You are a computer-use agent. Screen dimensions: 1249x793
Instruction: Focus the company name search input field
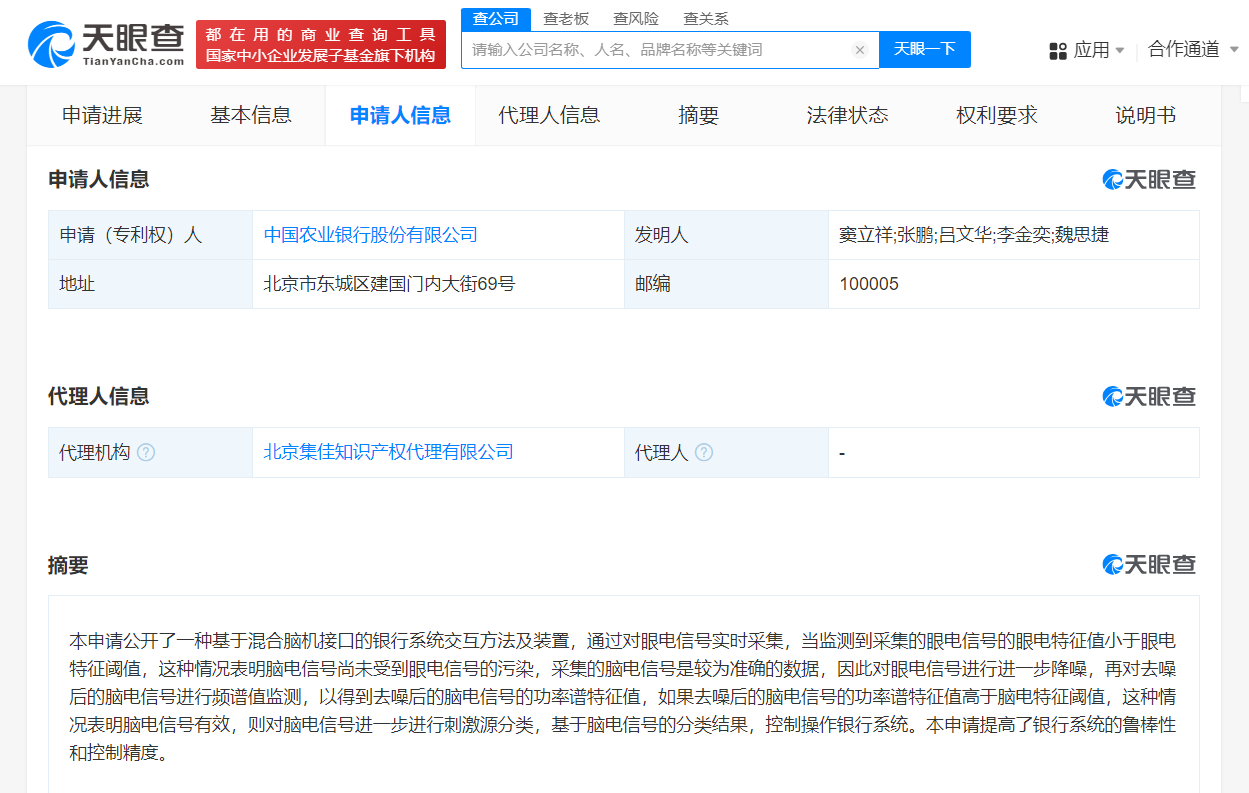click(655, 50)
